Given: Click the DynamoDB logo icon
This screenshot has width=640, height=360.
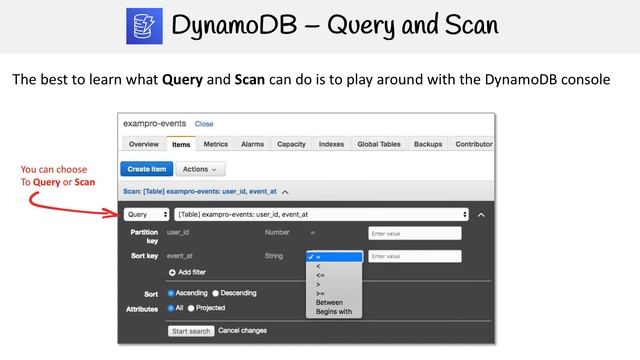Looking at the screenshot, I should pyautogui.click(x=144, y=26).
